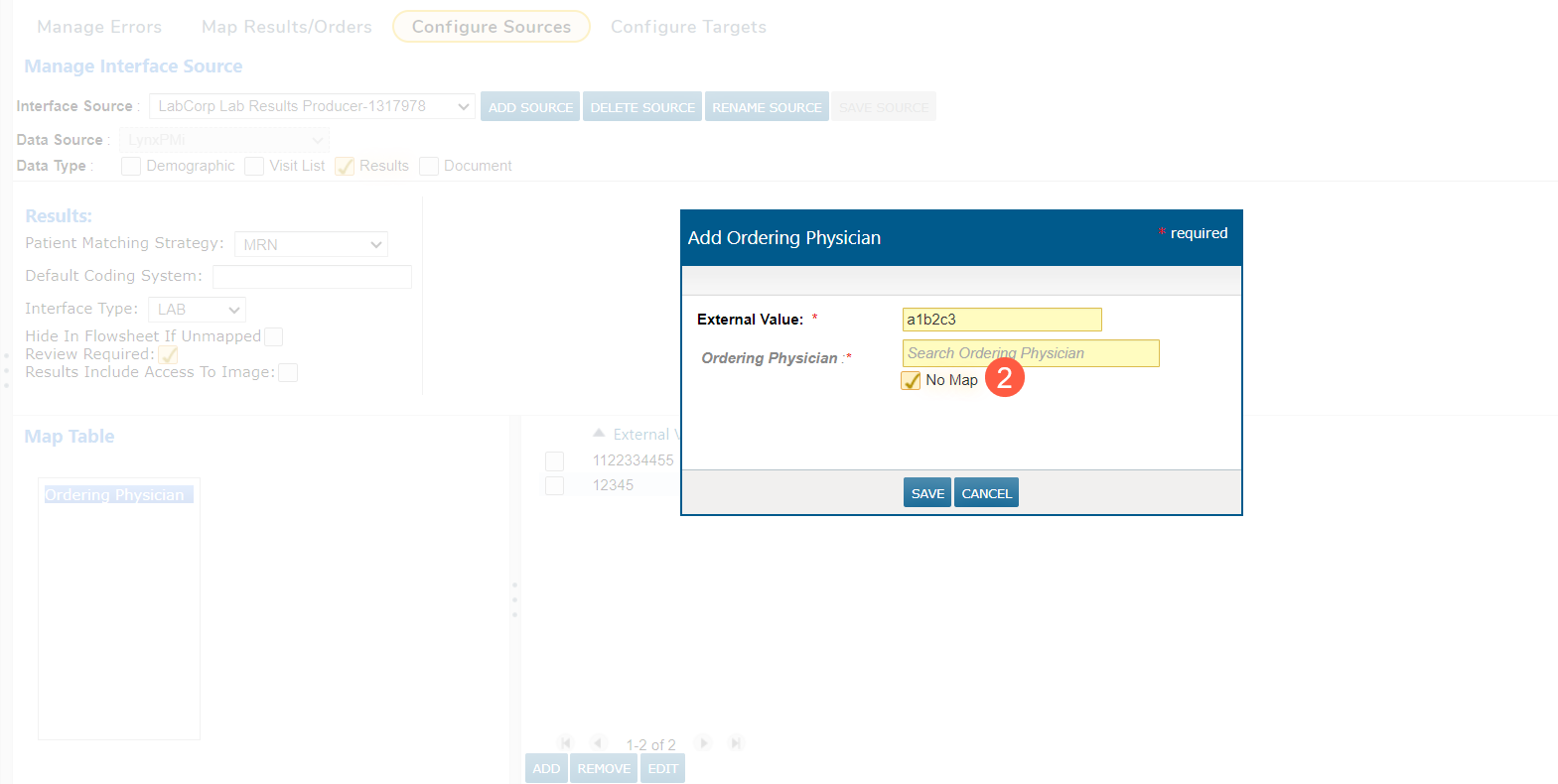
Task: Expand Patient Matching Strategy dropdown
Action: point(311,244)
